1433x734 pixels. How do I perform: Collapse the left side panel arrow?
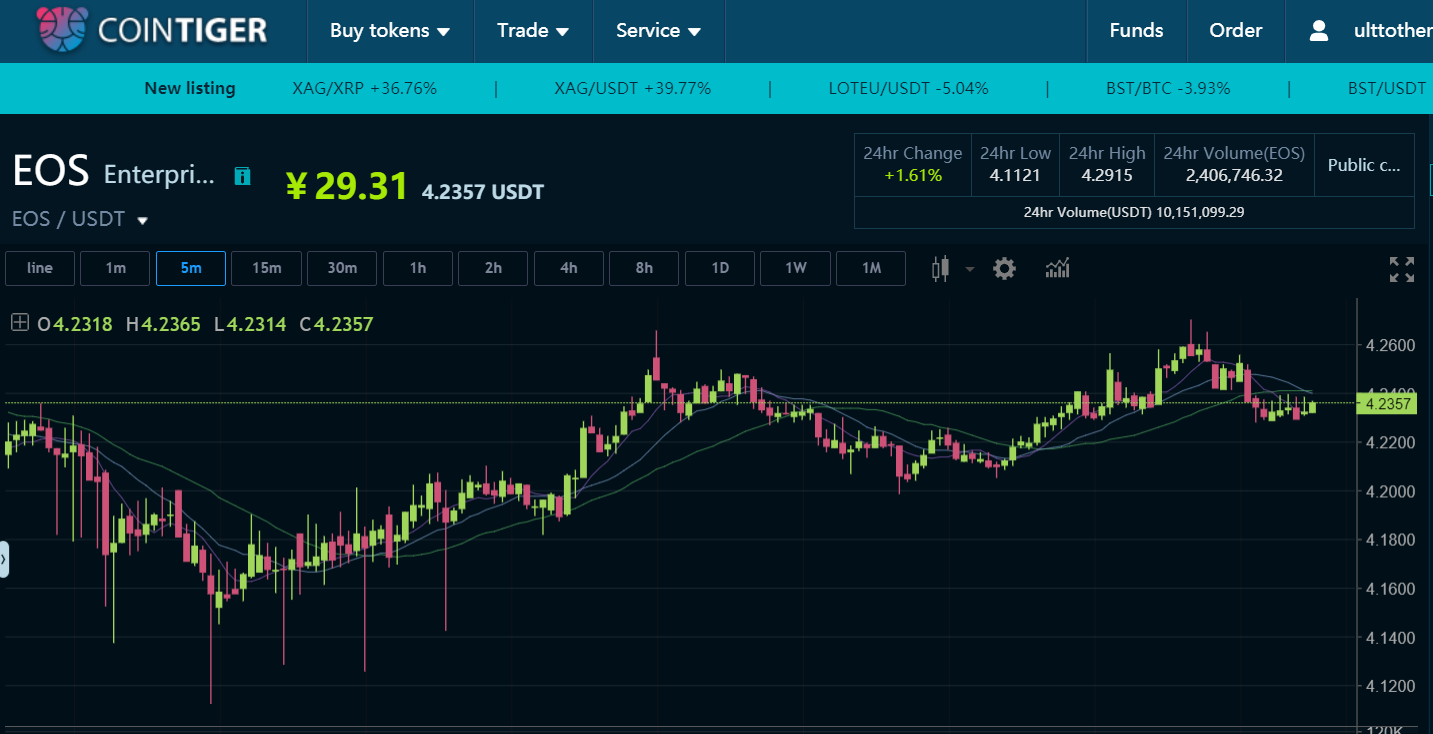click(4, 560)
